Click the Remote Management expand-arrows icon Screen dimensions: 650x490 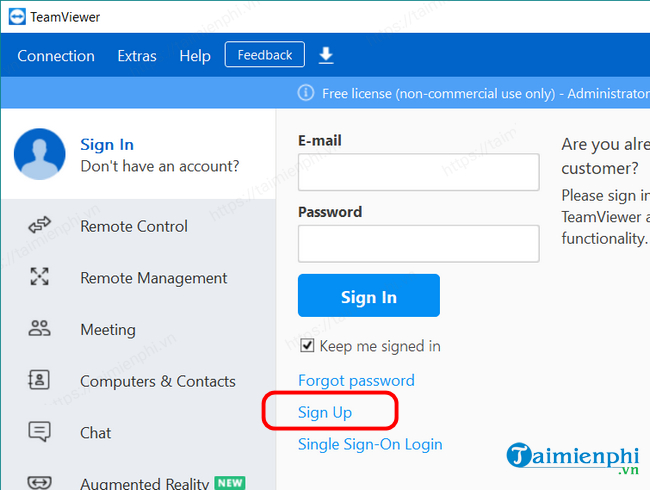39,277
